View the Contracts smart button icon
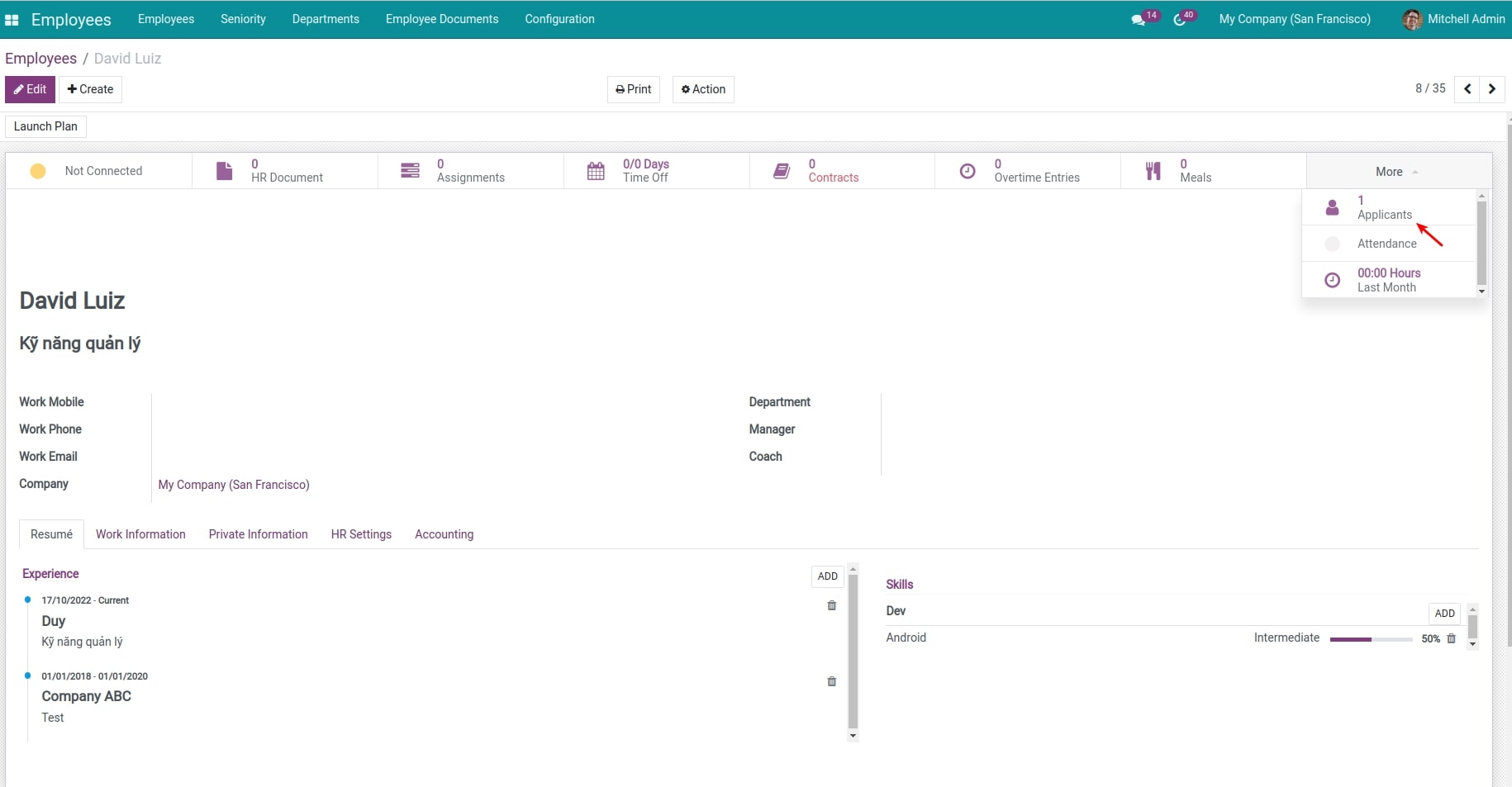 (782, 170)
